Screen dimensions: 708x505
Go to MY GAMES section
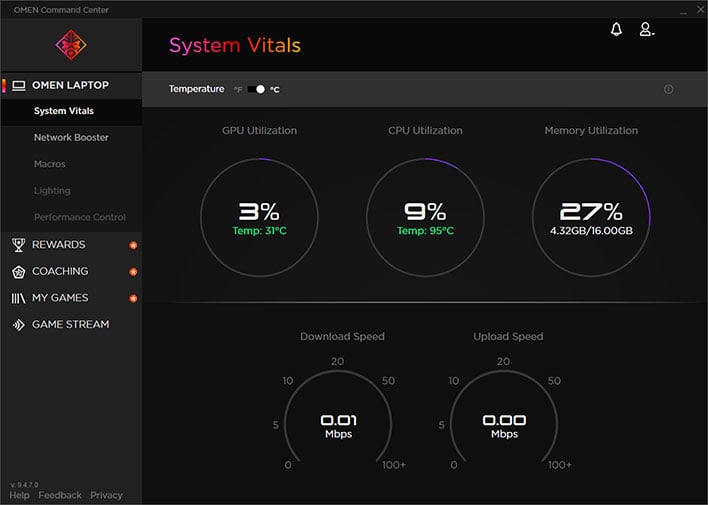pos(71,298)
